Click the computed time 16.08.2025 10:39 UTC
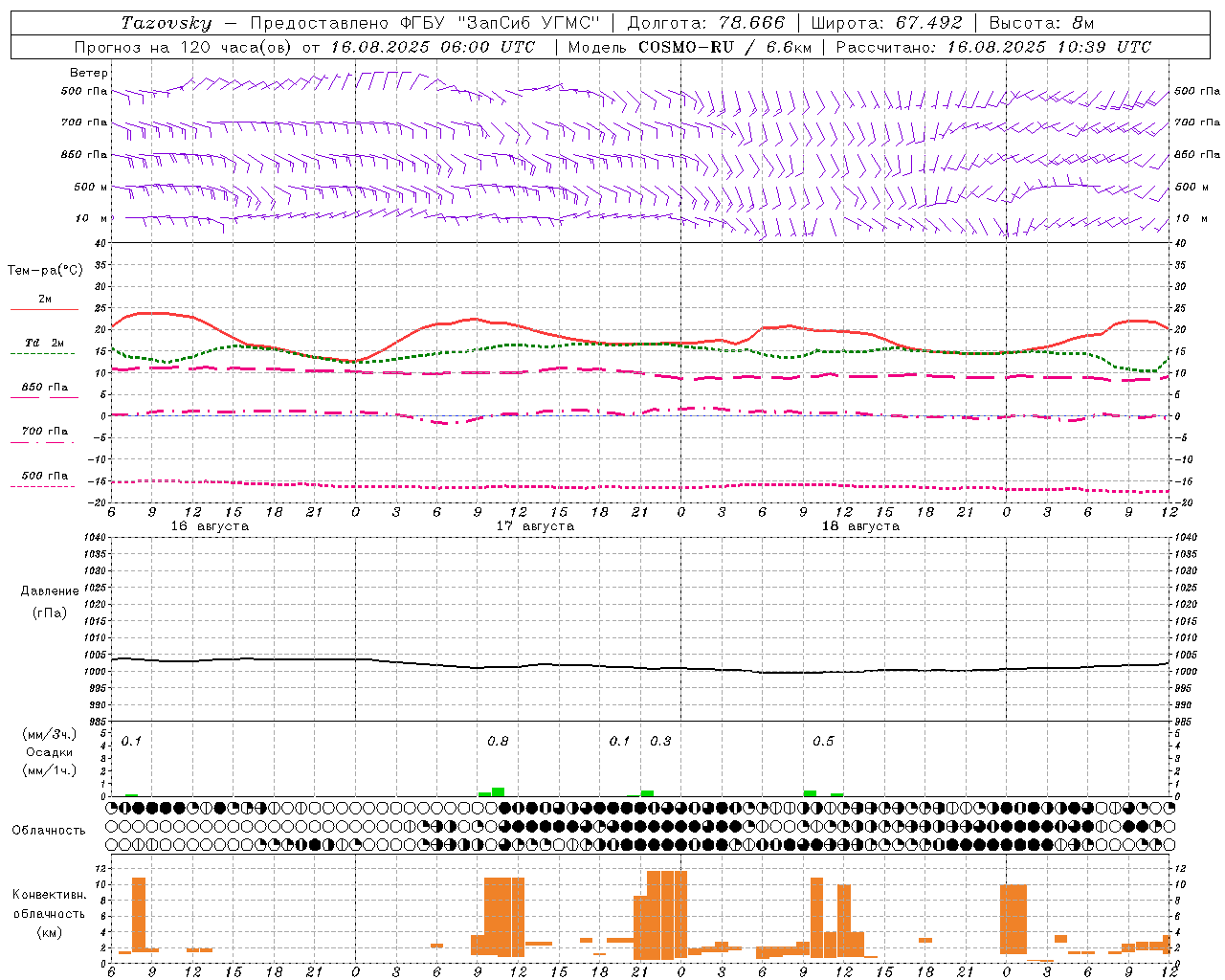The height and width of the screenshot is (980, 1225). pos(1049,47)
